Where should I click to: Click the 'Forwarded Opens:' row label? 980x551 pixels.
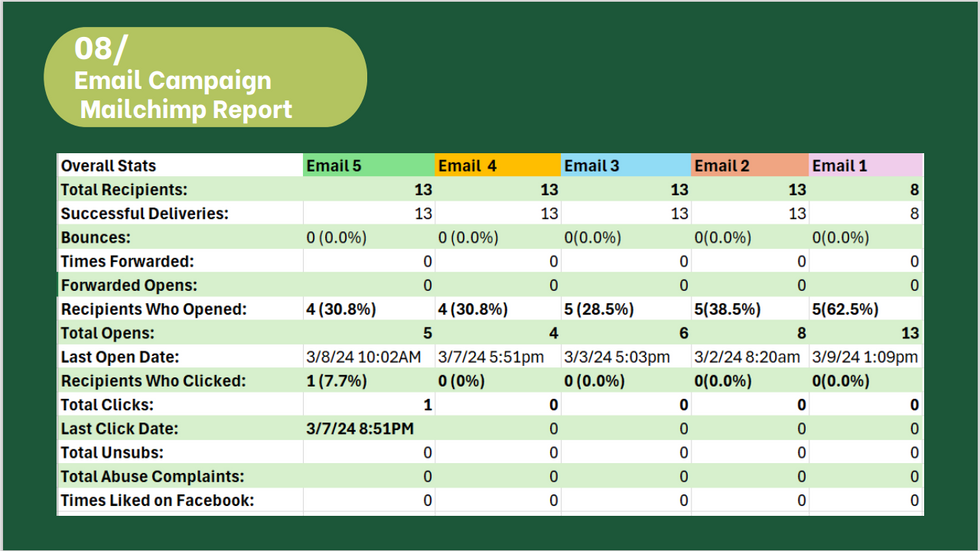(129, 285)
